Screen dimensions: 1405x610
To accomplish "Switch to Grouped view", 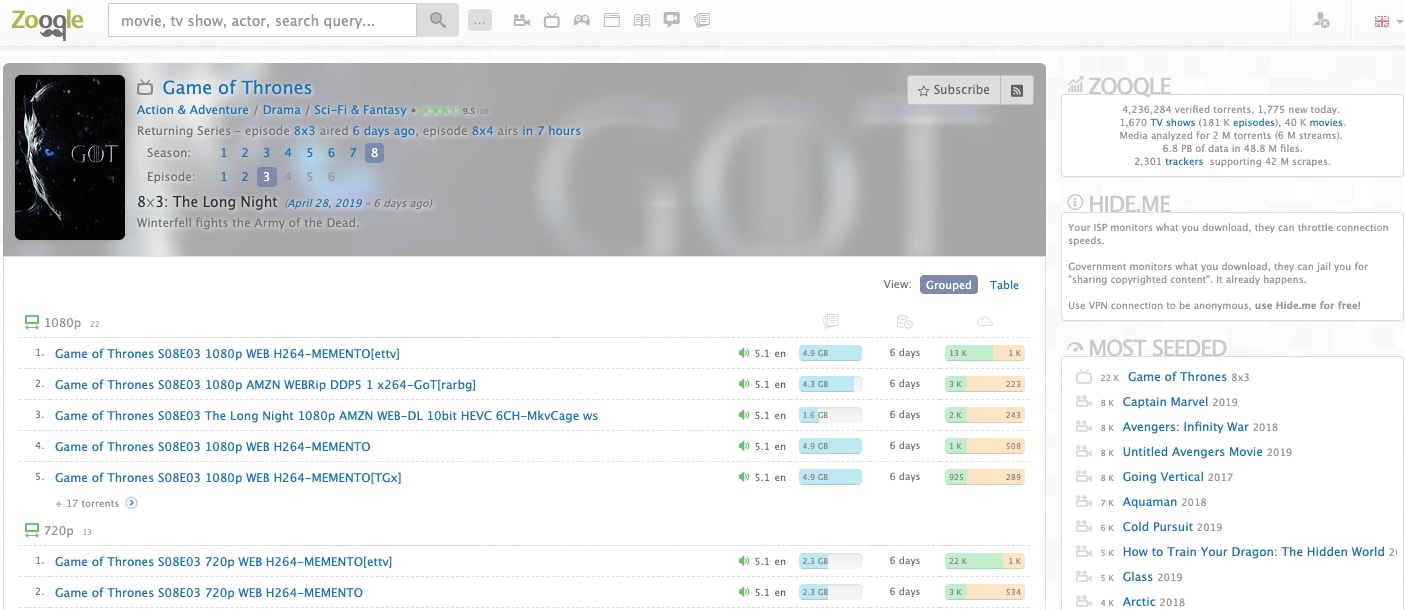I will click(x=949, y=285).
